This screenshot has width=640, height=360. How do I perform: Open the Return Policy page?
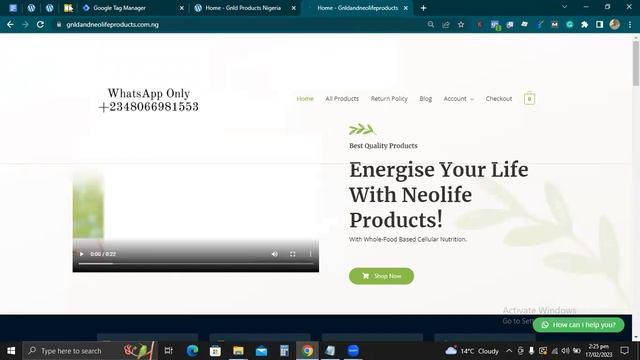pos(389,99)
